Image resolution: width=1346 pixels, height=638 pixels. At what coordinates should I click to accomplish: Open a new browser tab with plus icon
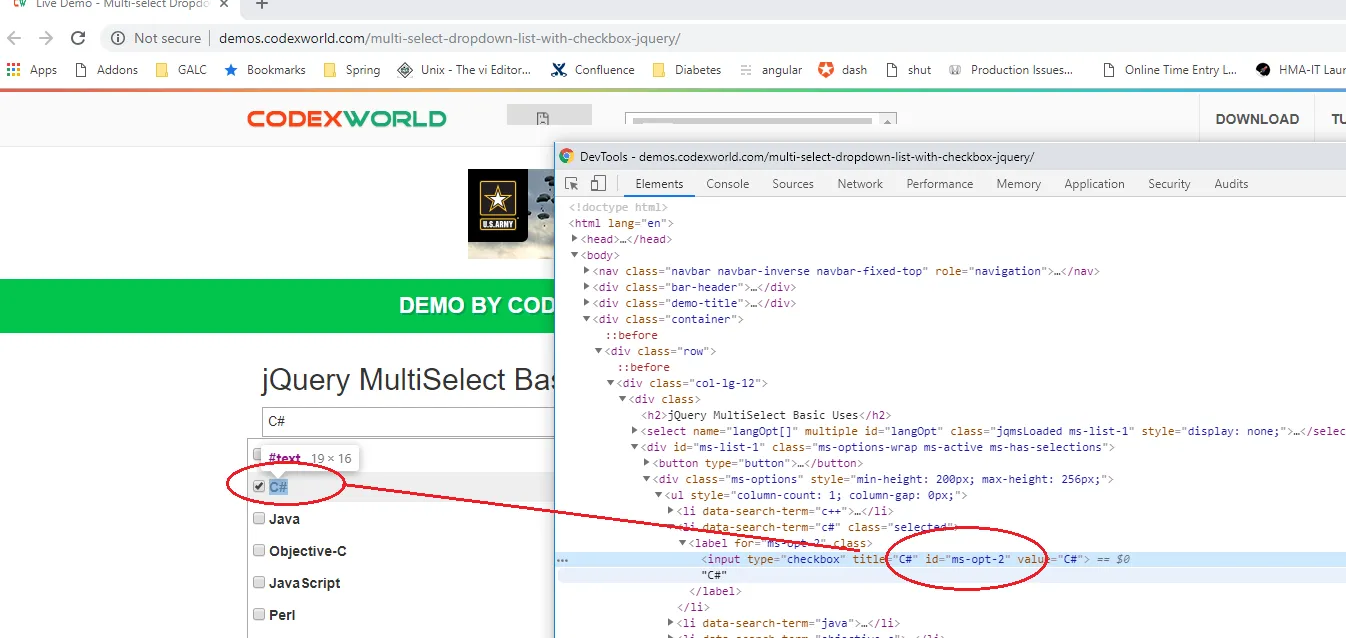coord(262,5)
